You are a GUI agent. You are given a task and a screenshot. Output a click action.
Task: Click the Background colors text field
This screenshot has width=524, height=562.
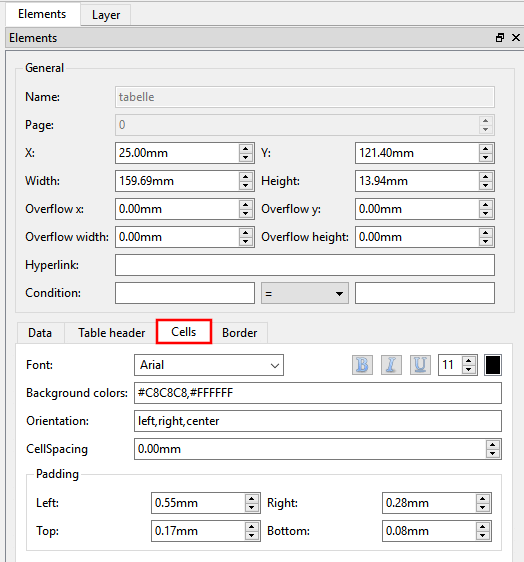coord(318,393)
